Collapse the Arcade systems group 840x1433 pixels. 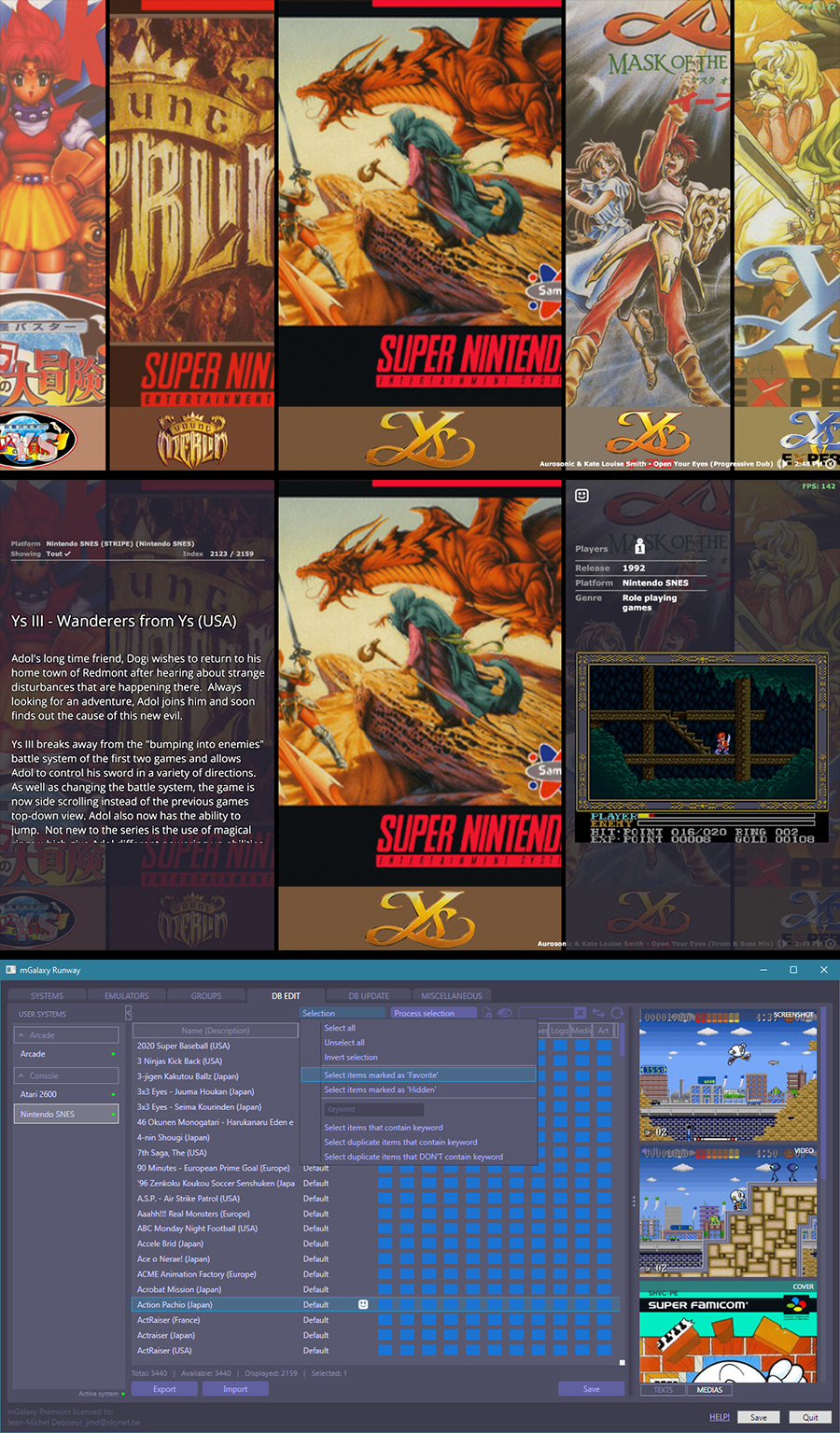pyautogui.click(x=66, y=1034)
